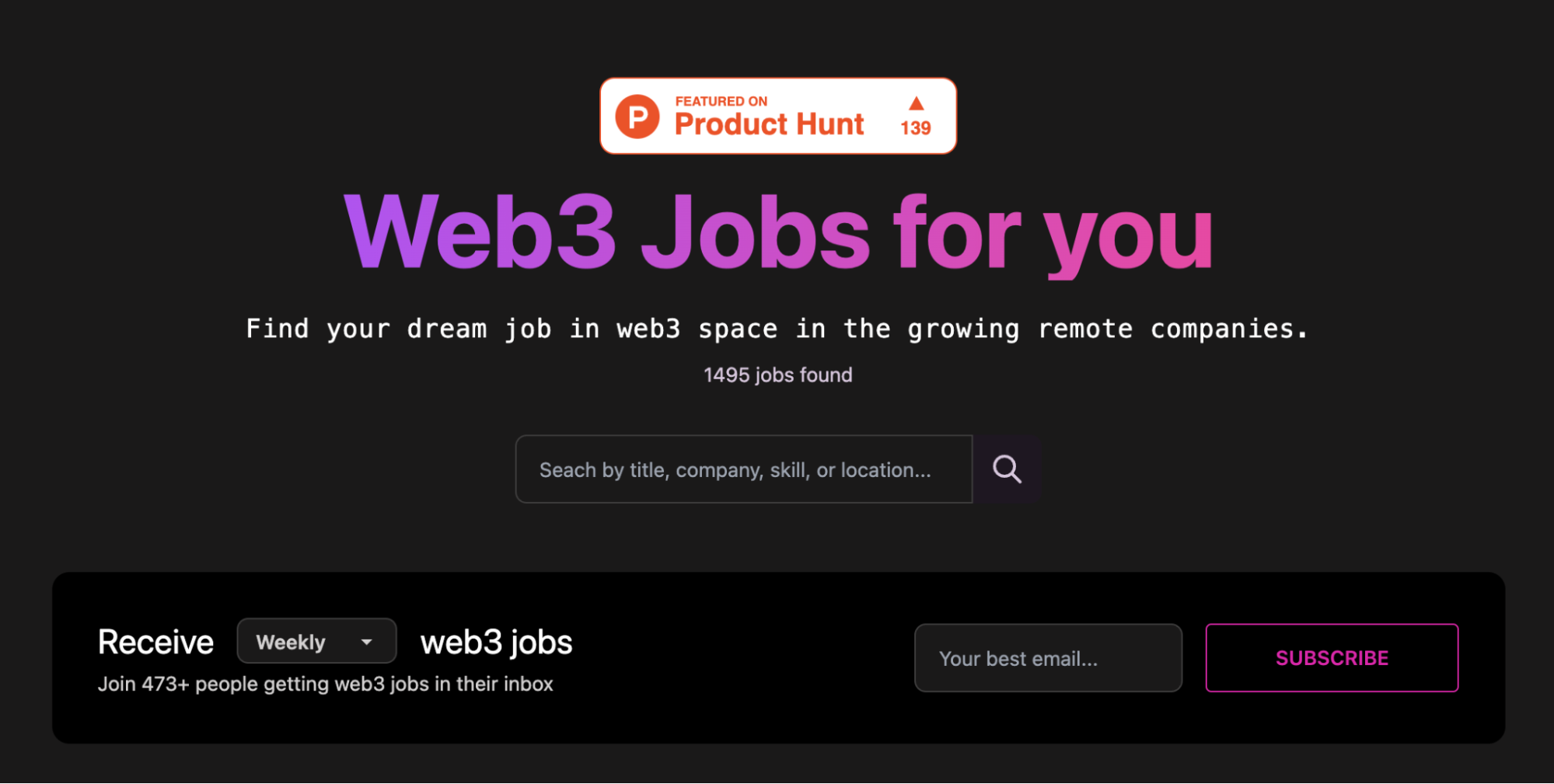Screen dimensions: 1554x784
Task: Click the magnifying glass search icon
Action: click(x=1007, y=469)
